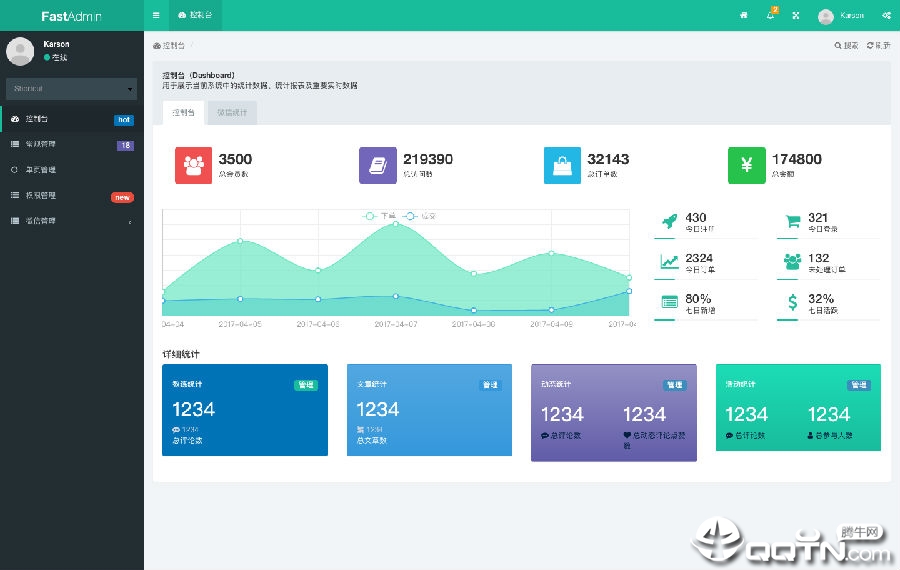Open notifications via the bell icon
900x570 pixels.
[770, 15]
